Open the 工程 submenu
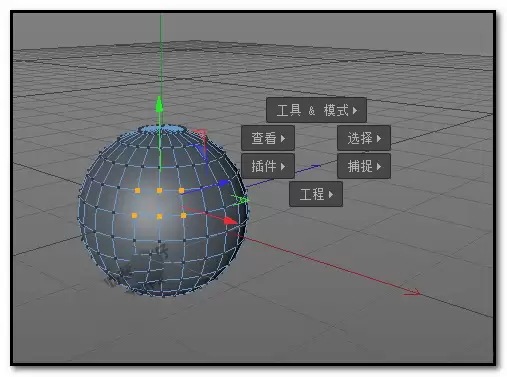Viewport: 507px width, 377px height. pos(316,194)
